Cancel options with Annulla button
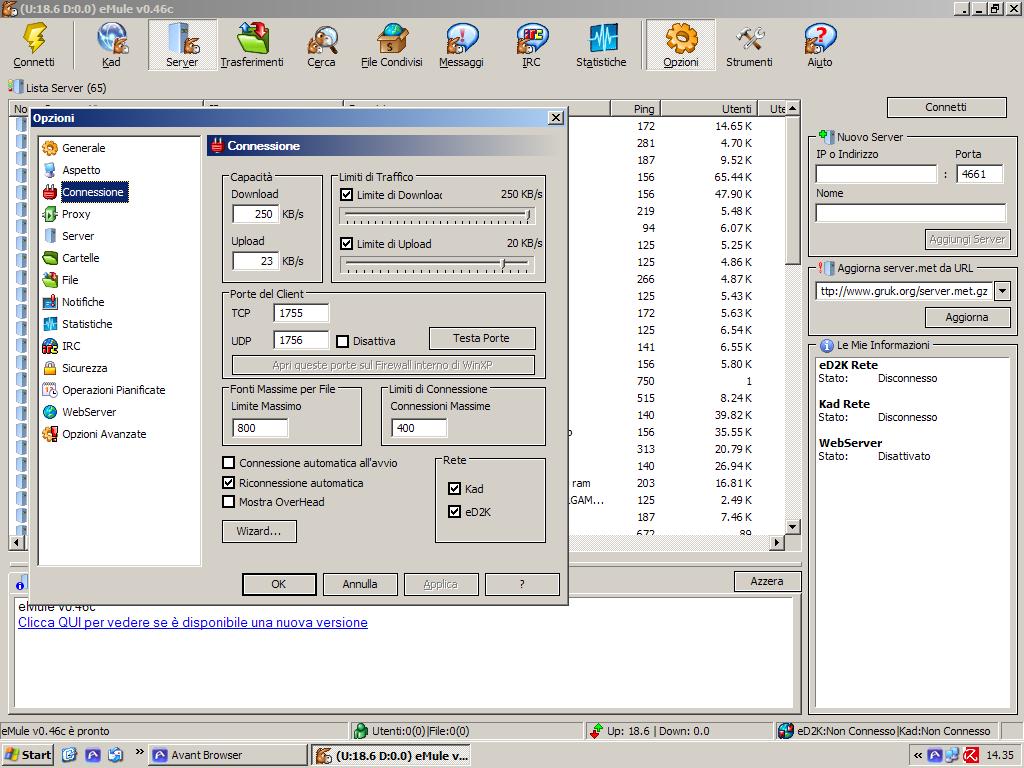 pos(360,584)
